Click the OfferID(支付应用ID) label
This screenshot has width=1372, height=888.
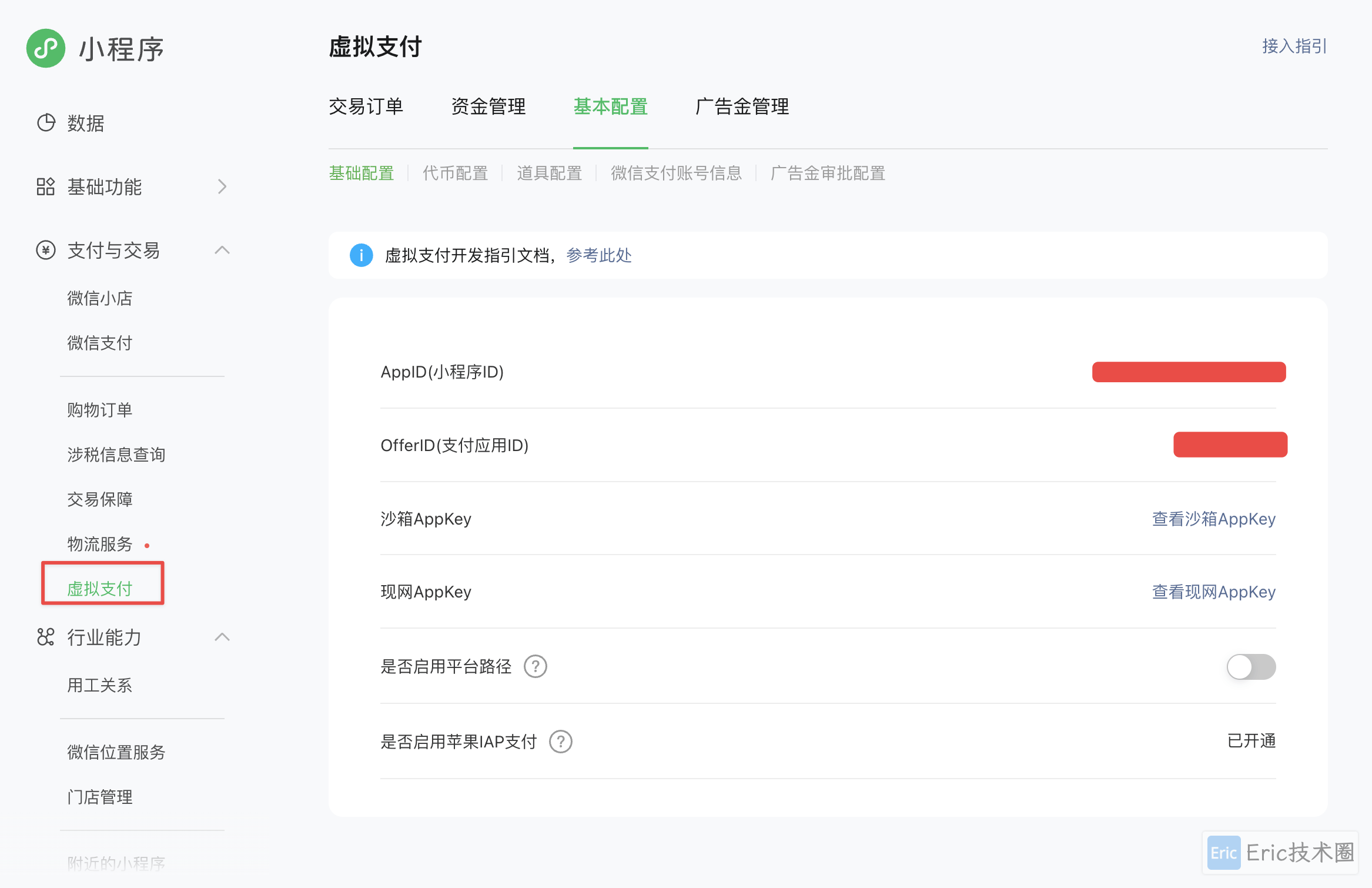[454, 445]
